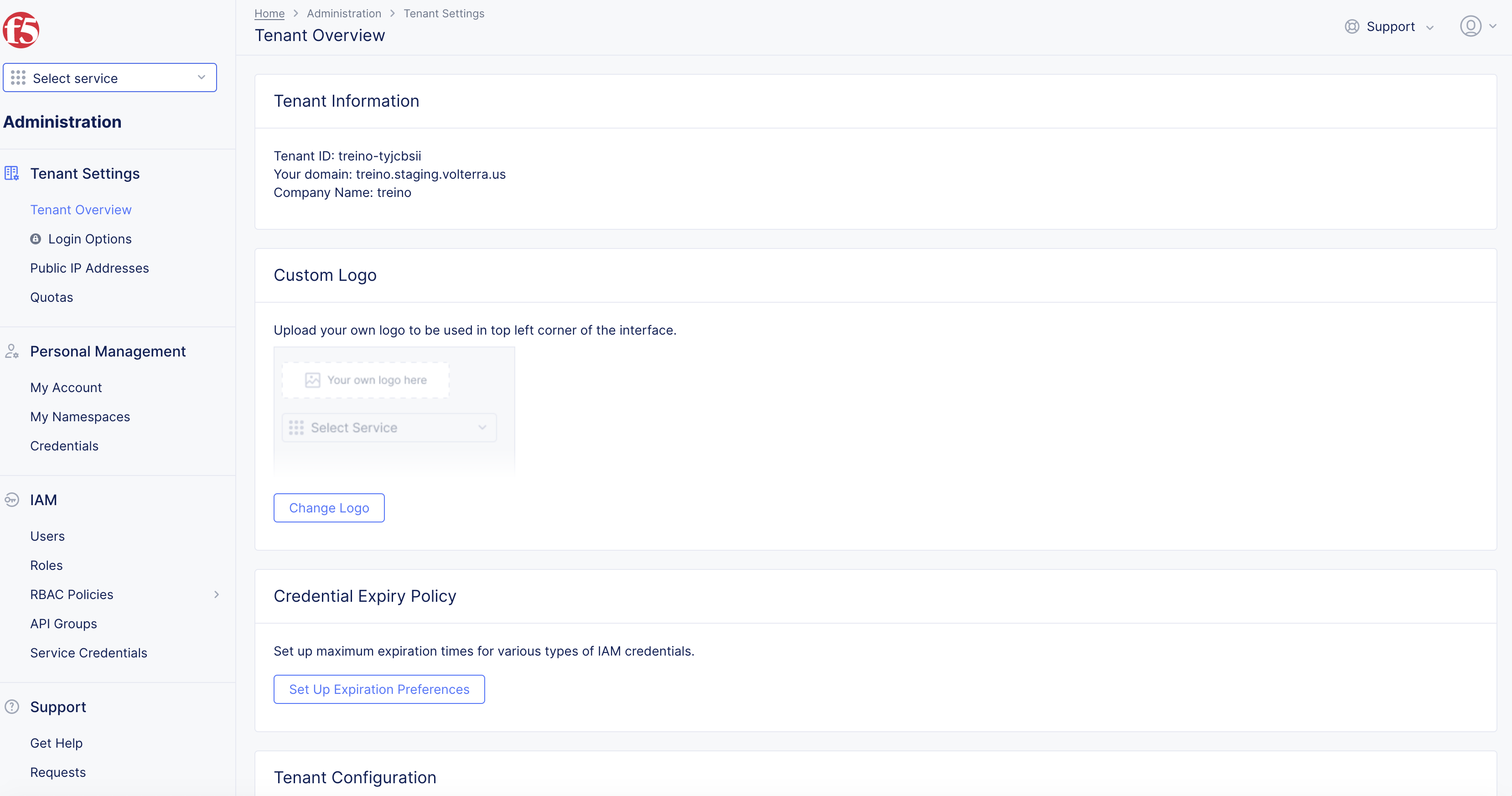Click the IAM key icon in sidebar
This screenshot has width=1512, height=796.
pyautogui.click(x=11, y=500)
